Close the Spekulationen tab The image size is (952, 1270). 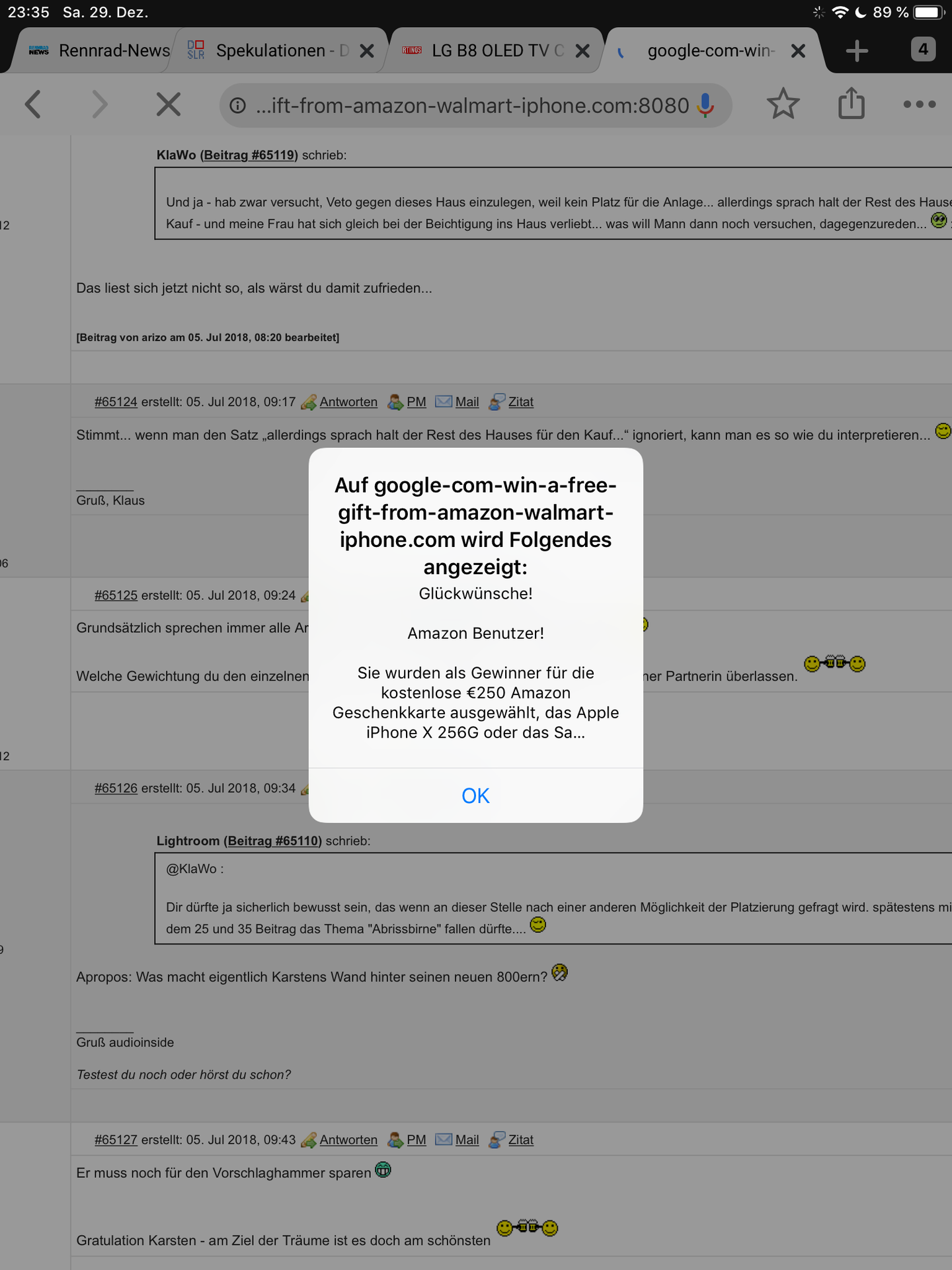click(x=367, y=51)
